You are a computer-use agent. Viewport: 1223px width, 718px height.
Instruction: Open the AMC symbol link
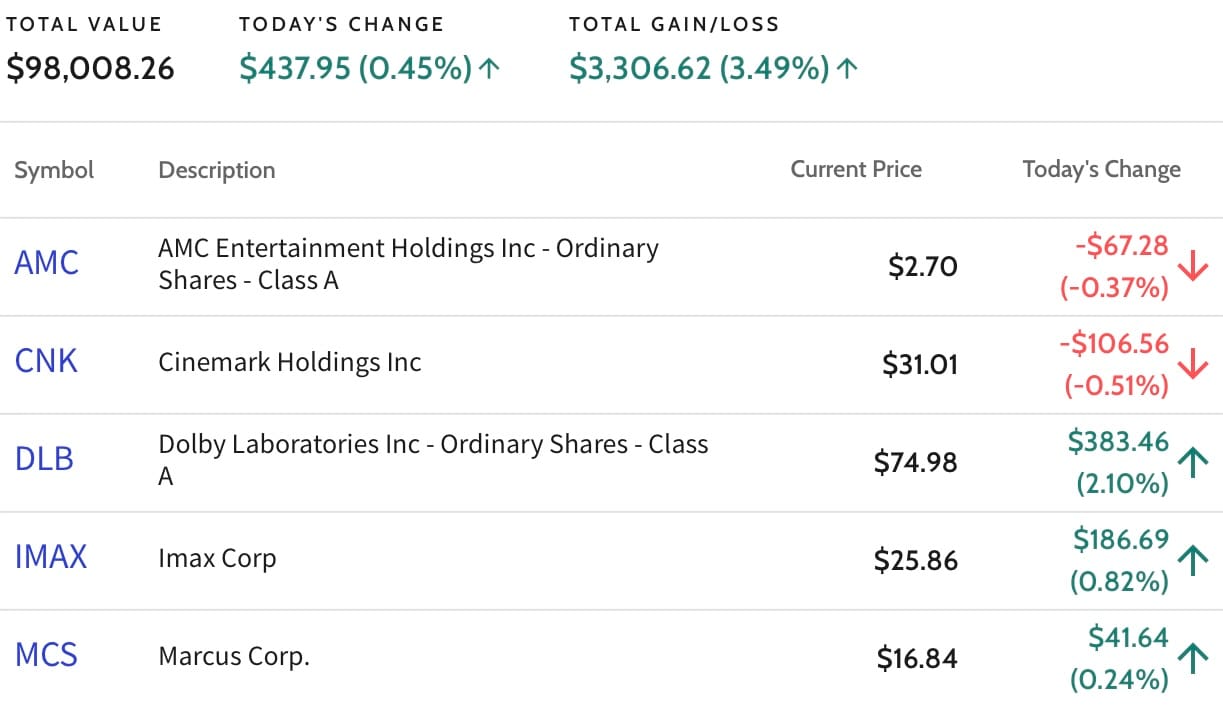pyautogui.click(x=47, y=263)
